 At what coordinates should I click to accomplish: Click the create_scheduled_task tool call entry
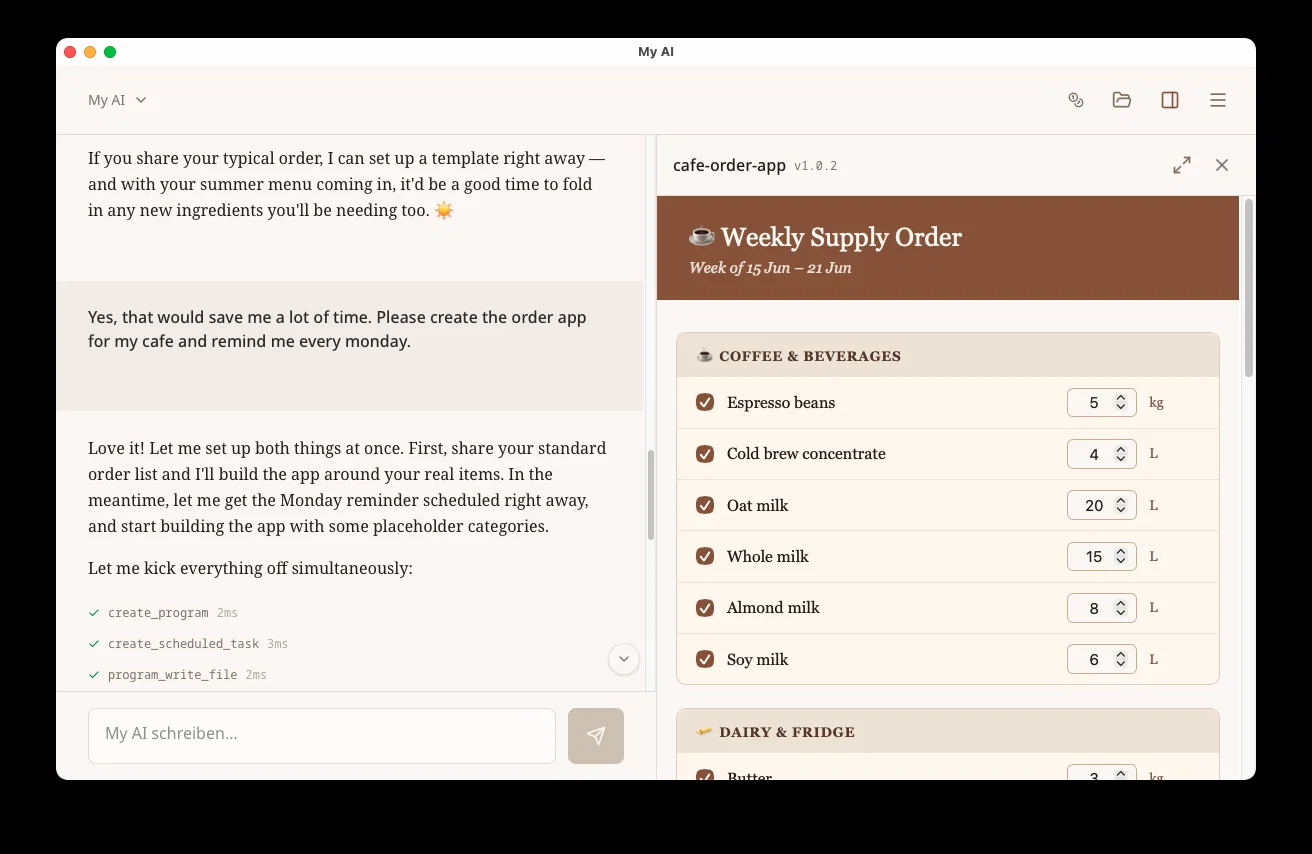pos(187,643)
